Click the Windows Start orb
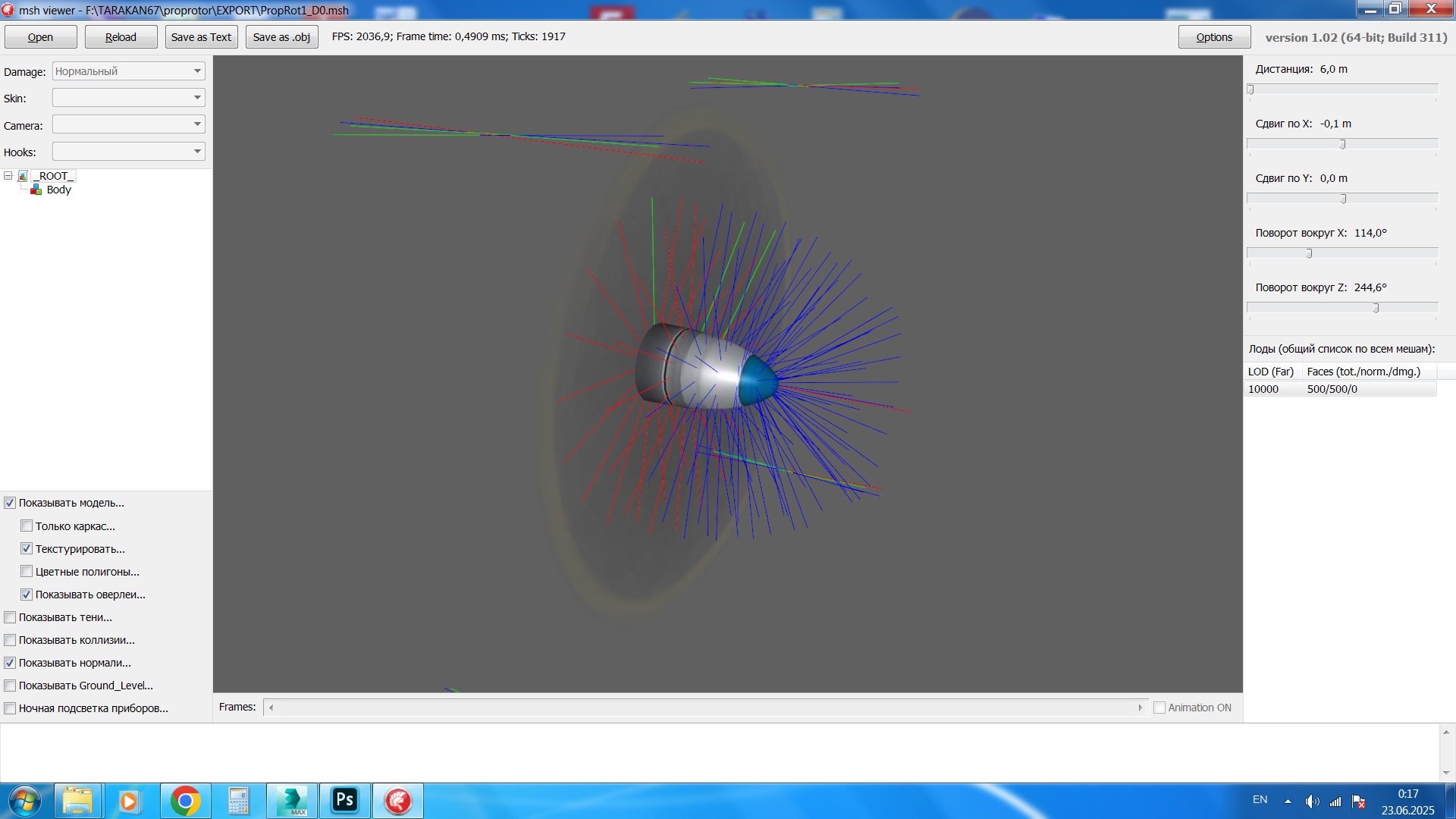 click(24, 801)
